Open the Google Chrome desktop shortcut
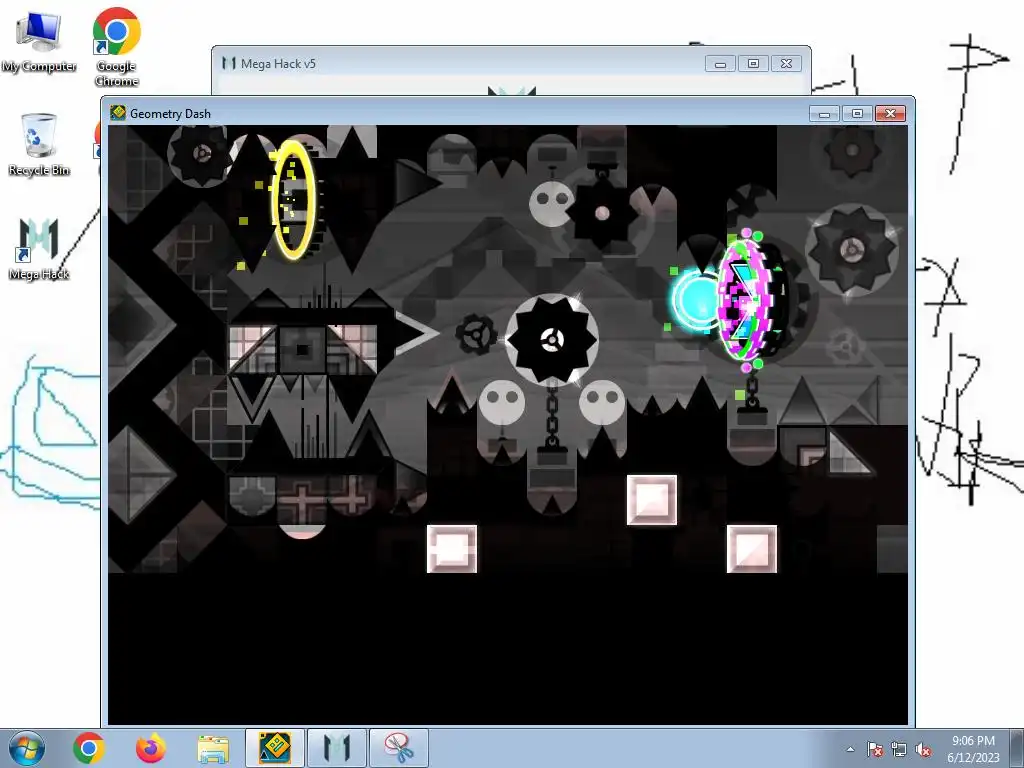Screen dimensions: 1024x768 click(x=116, y=47)
